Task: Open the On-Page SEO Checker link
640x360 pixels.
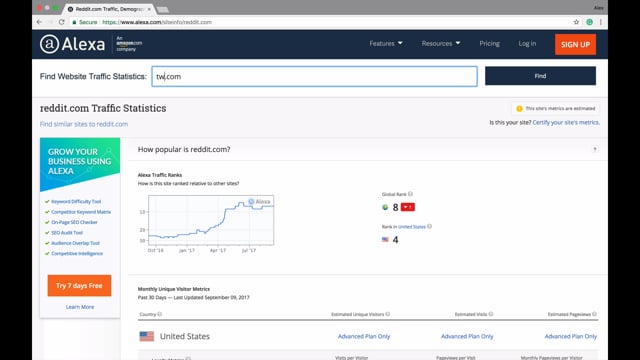Action: pos(74,222)
